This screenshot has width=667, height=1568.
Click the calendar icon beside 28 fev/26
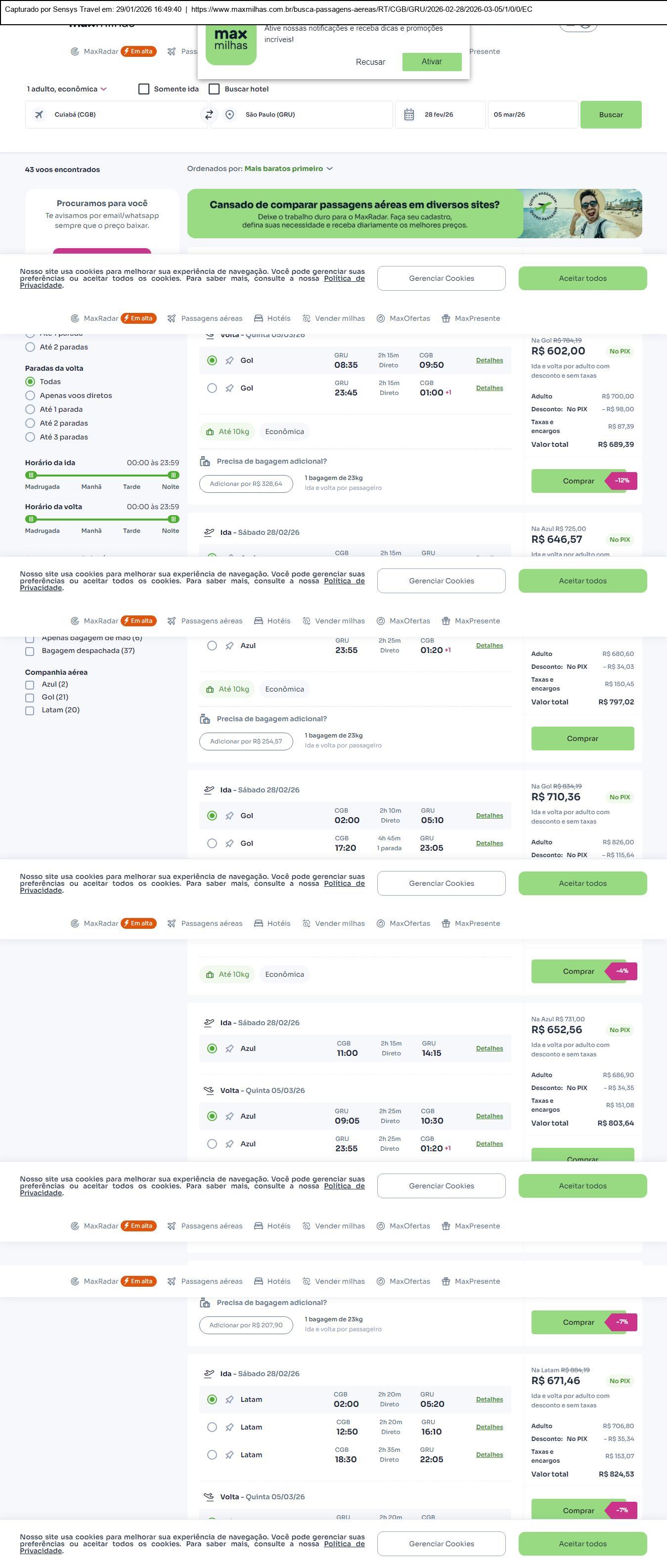click(x=409, y=114)
